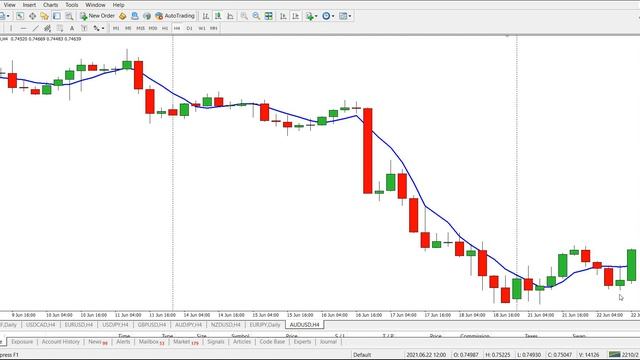640x360 pixels.
Task: Switch to the AUDJPY,H4 chart tab
Action: 188,324
